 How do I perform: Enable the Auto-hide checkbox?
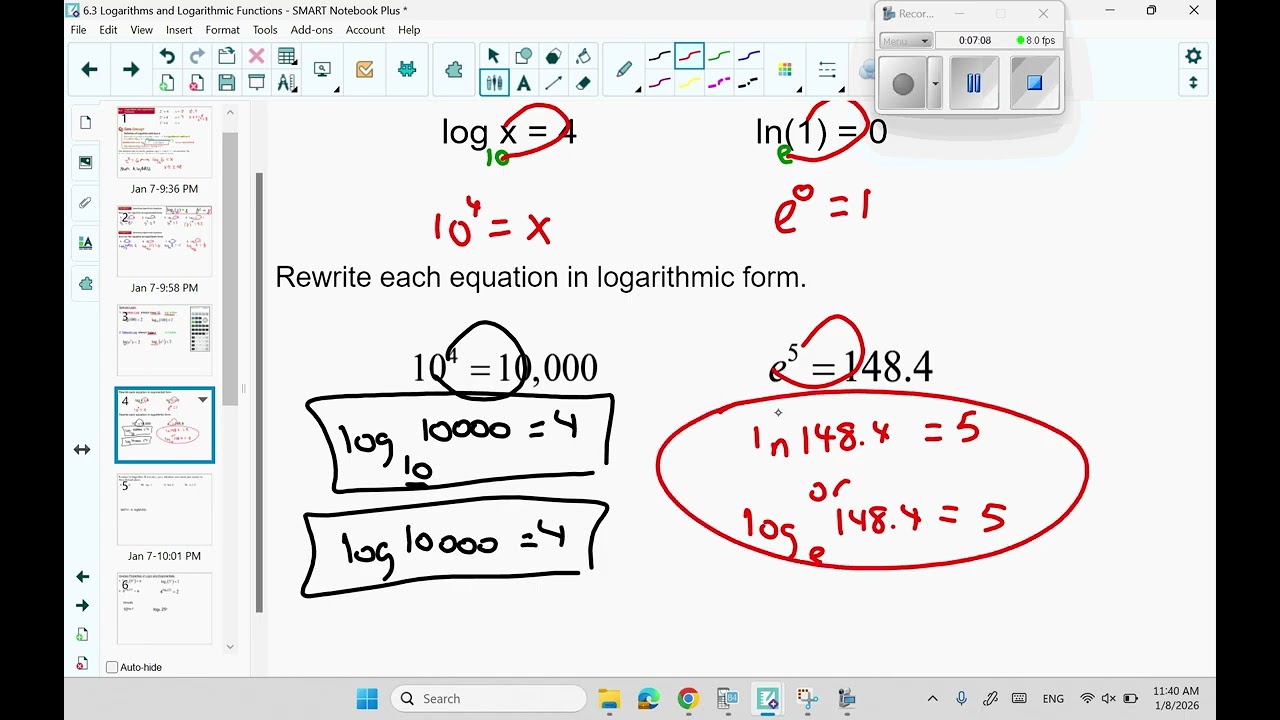pyautogui.click(x=112, y=667)
